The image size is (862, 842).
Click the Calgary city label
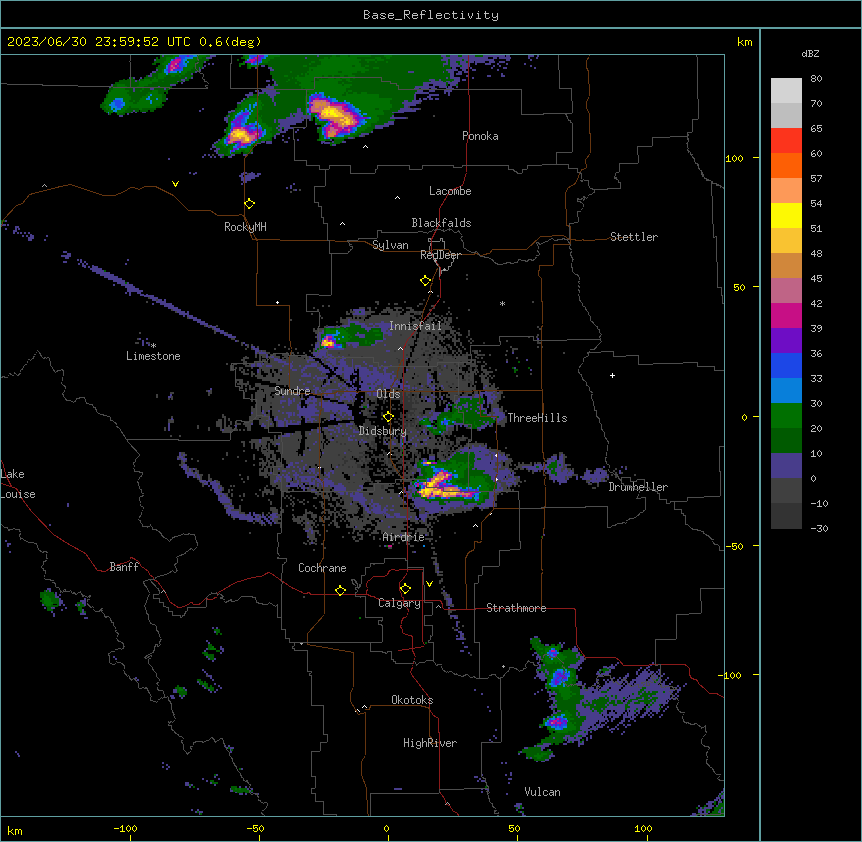point(399,603)
